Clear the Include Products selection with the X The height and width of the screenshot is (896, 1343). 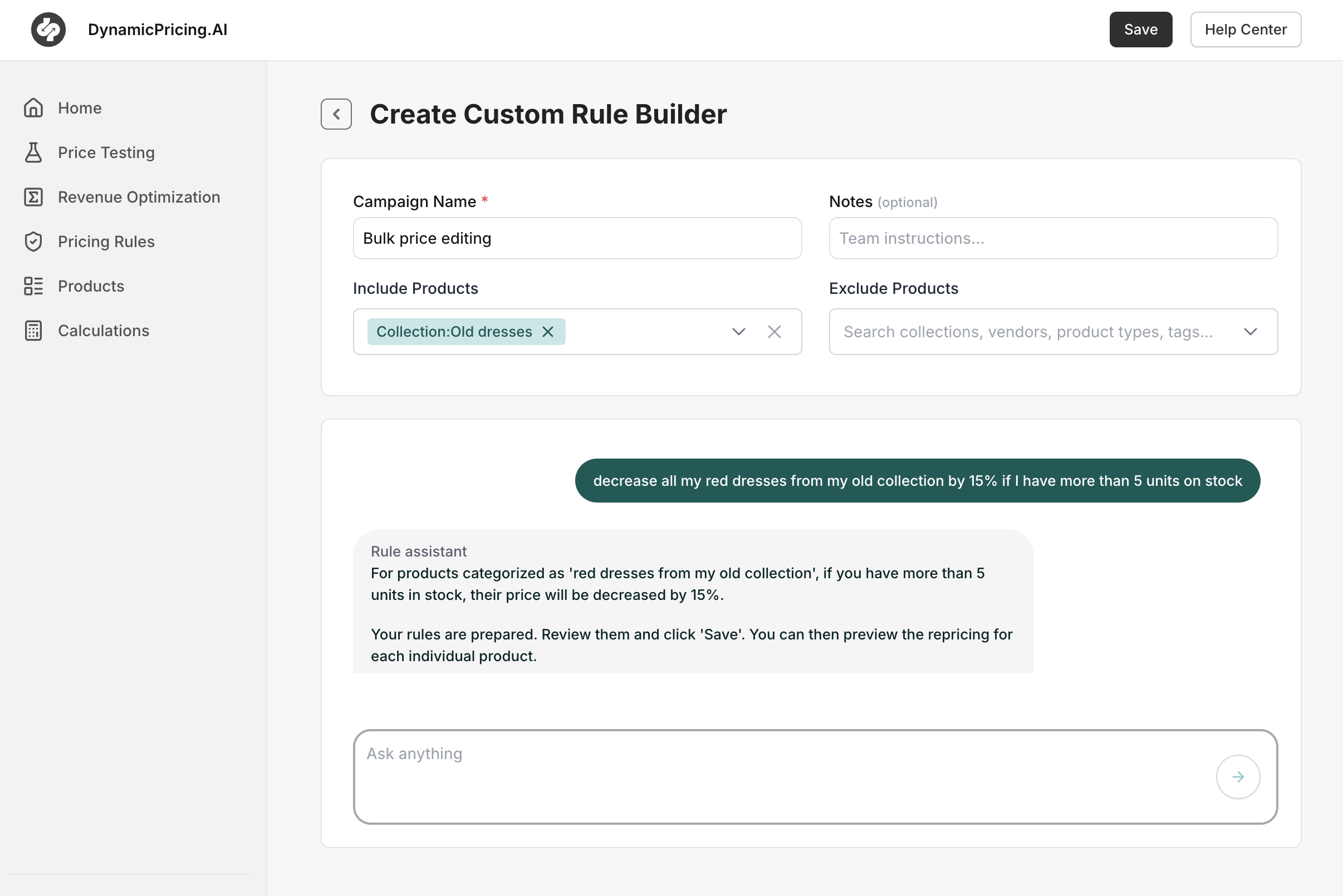[x=775, y=332]
